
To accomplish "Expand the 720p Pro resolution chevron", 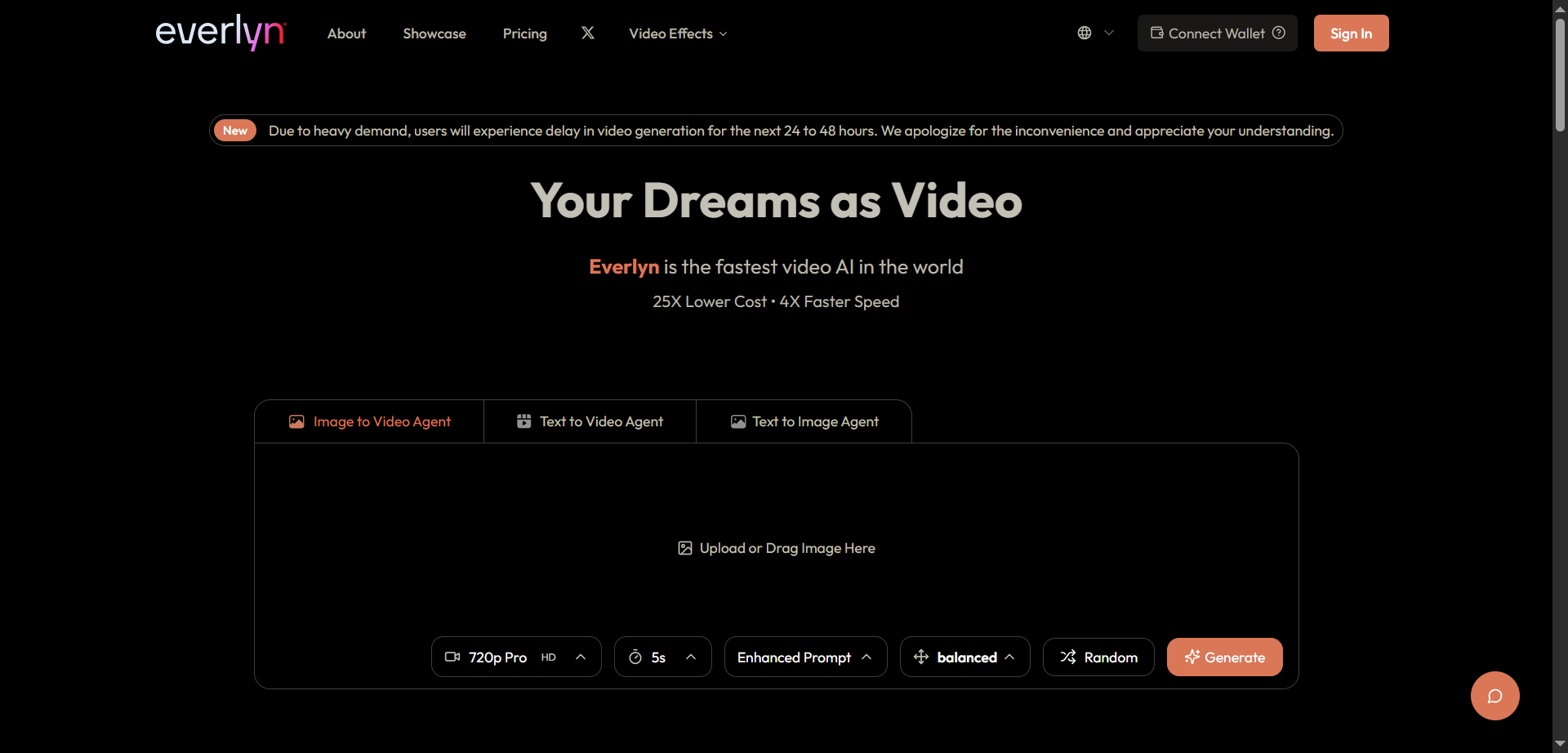I will click(581, 657).
